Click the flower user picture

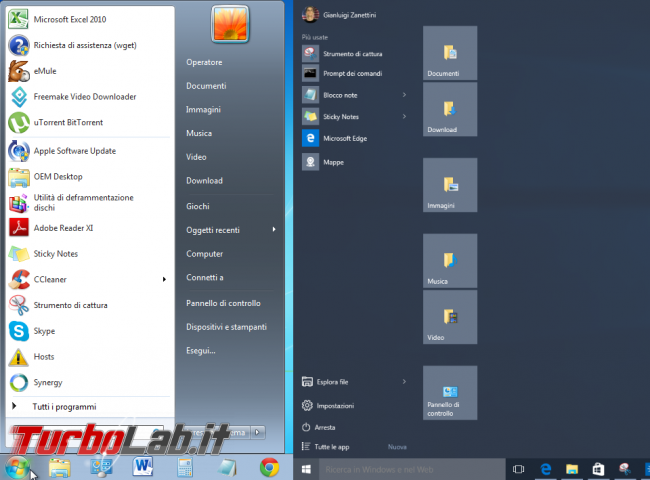coord(230,24)
